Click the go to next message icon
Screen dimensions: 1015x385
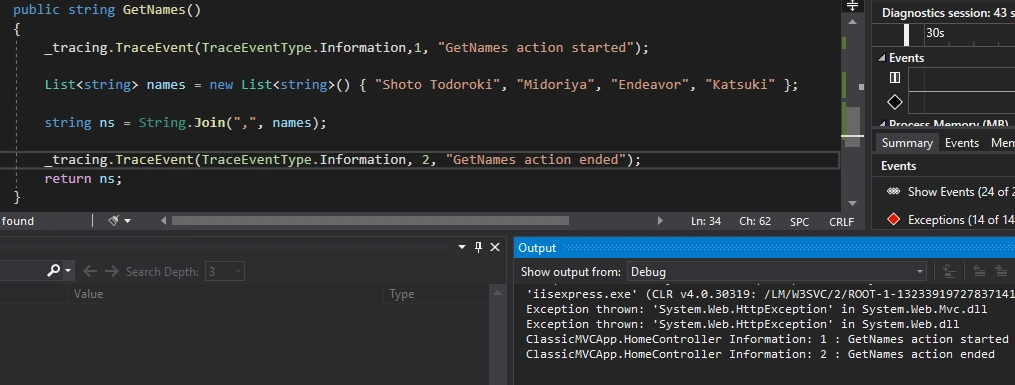click(1001, 272)
